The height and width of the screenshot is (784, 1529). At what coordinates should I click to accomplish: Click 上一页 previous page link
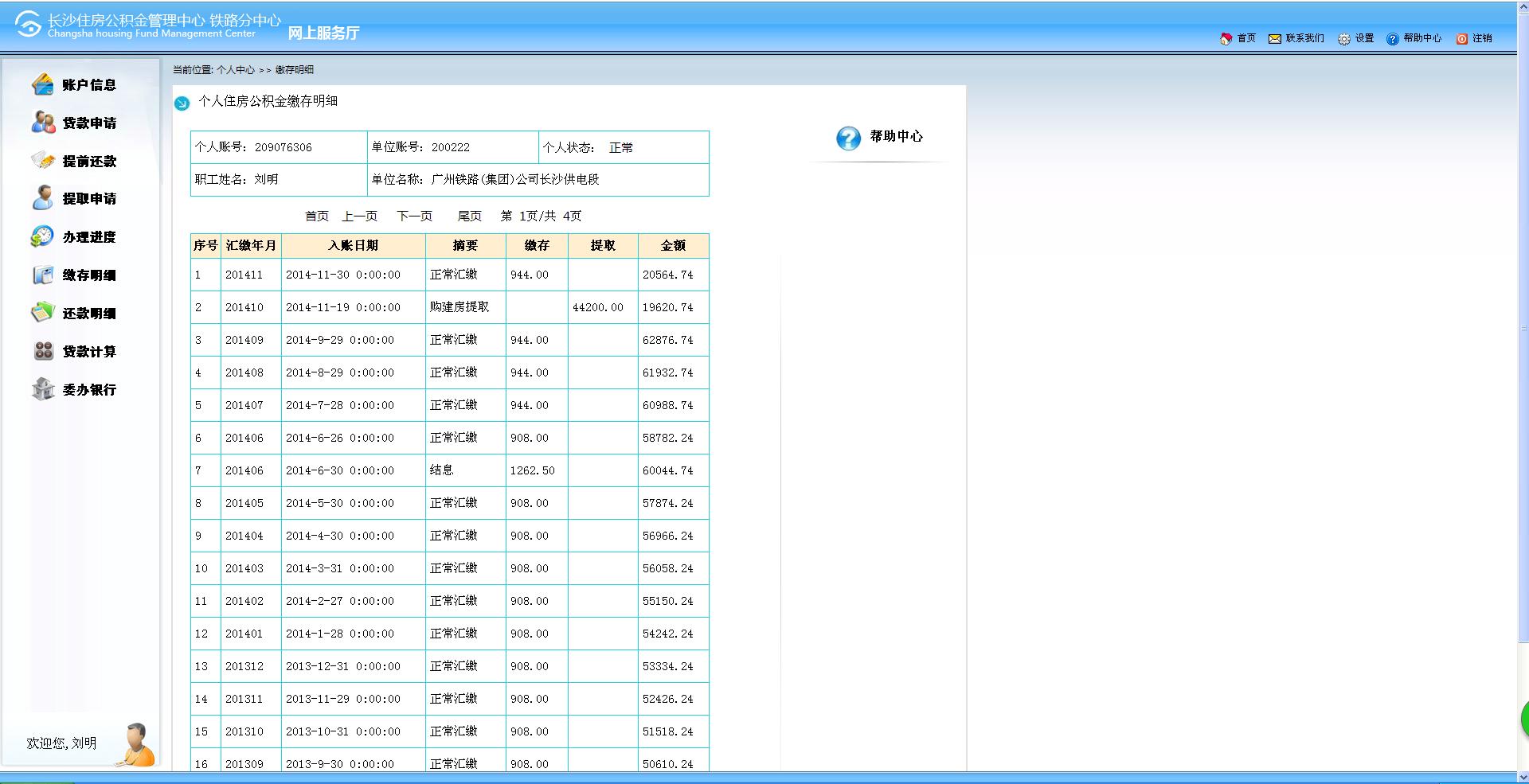point(359,216)
